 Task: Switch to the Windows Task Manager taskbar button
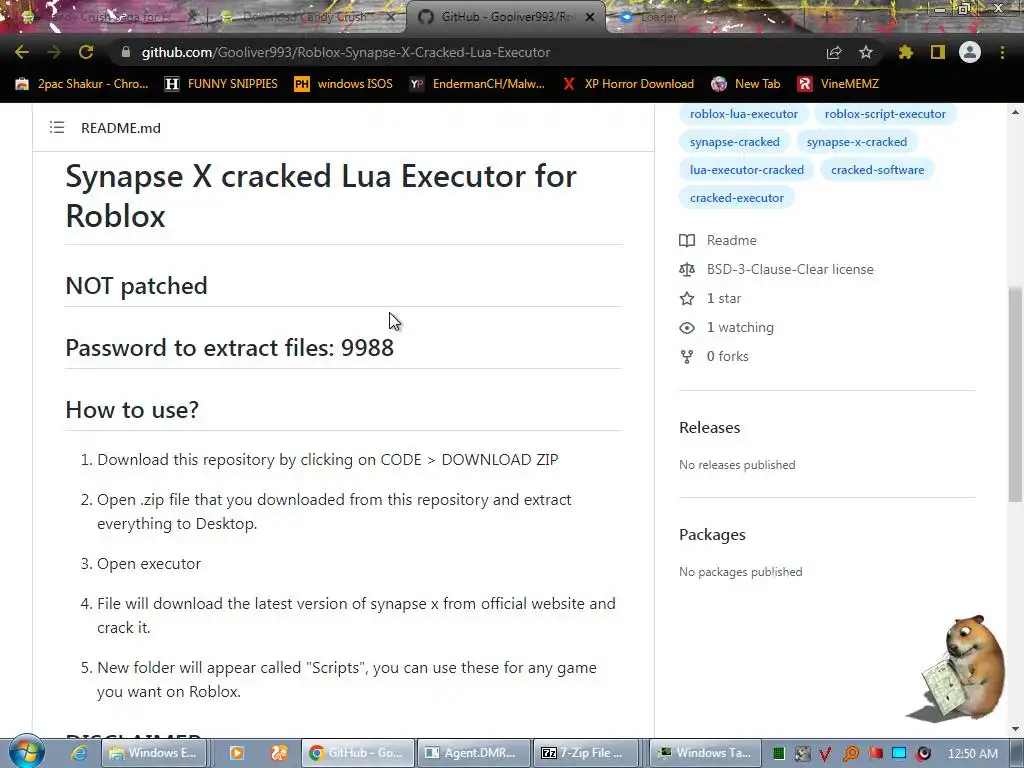[x=707, y=753]
